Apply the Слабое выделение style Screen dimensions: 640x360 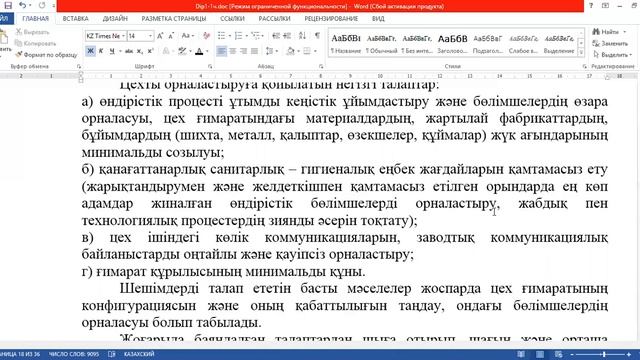(523, 43)
